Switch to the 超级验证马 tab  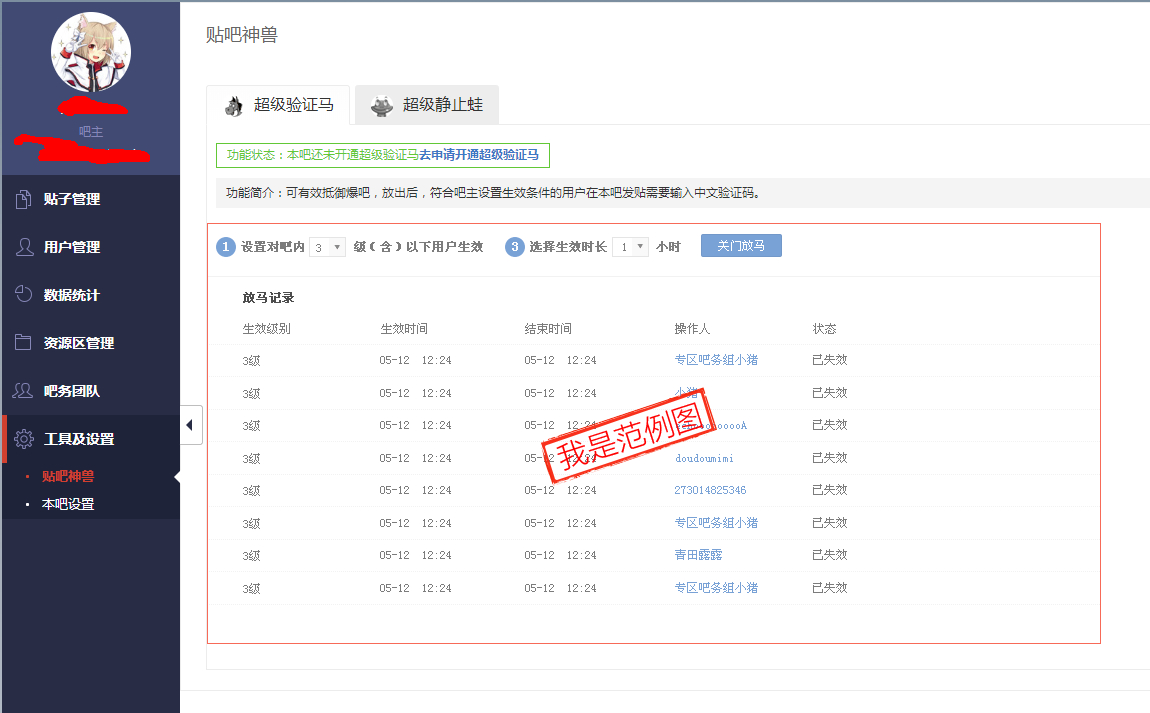[278, 105]
